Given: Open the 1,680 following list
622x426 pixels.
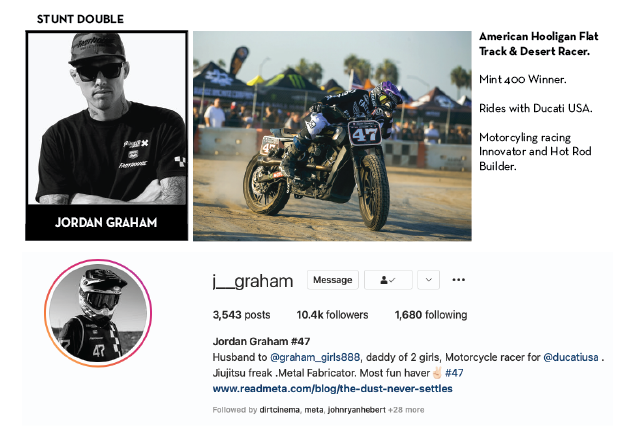Looking at the screenshot, I should [431, 315].
